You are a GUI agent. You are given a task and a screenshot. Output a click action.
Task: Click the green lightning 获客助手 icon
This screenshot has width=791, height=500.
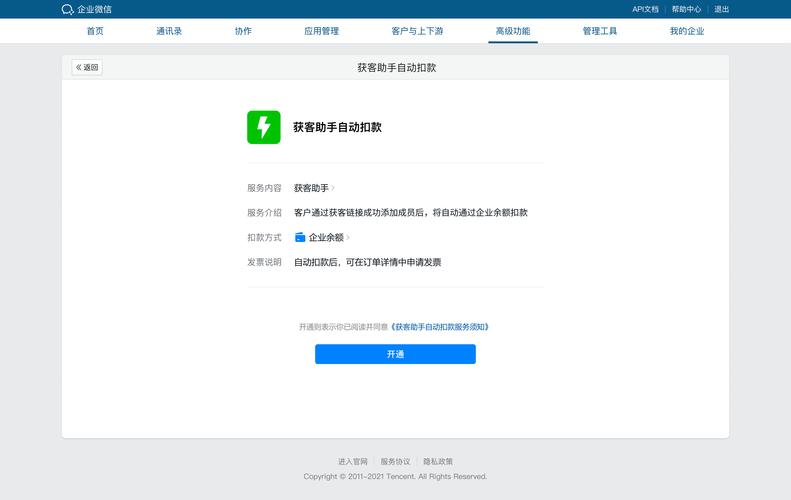263,127
